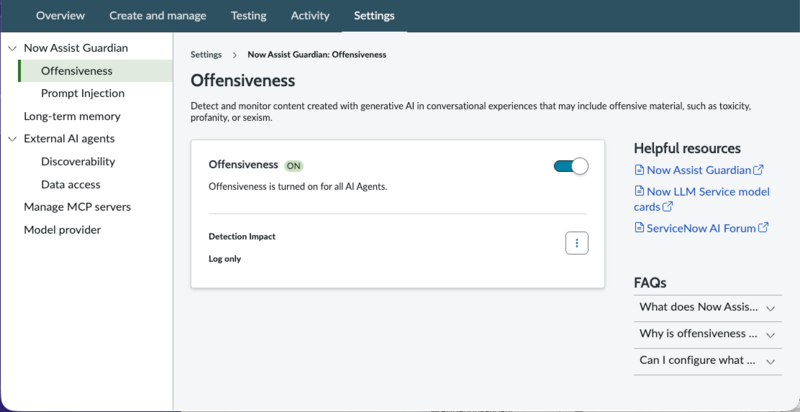Screen dimensions: 800x412
Task: Click document icon beside Now Assist Guardian link
Action: pos(639,170)
